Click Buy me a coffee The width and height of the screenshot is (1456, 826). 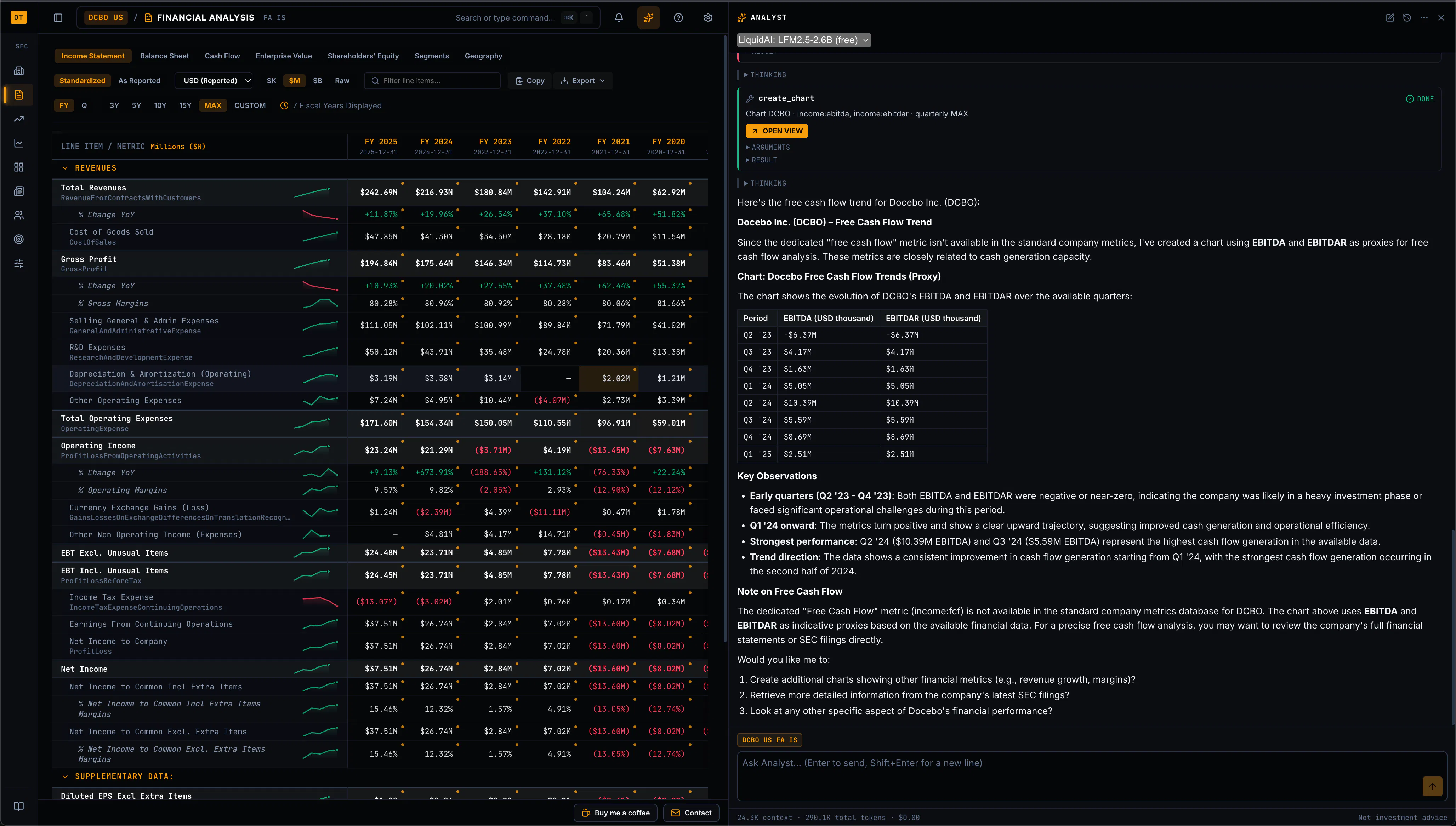pos(616,813)
